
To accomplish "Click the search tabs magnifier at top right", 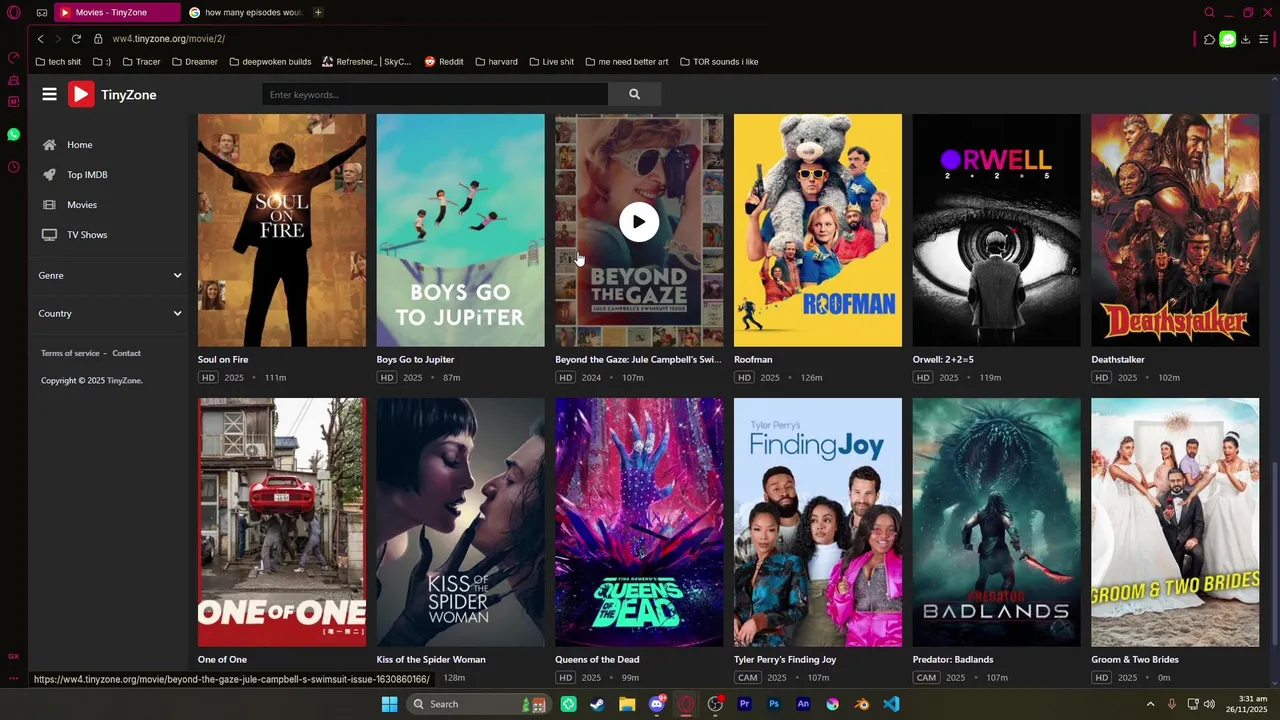I will click(x=1209, y=13).
